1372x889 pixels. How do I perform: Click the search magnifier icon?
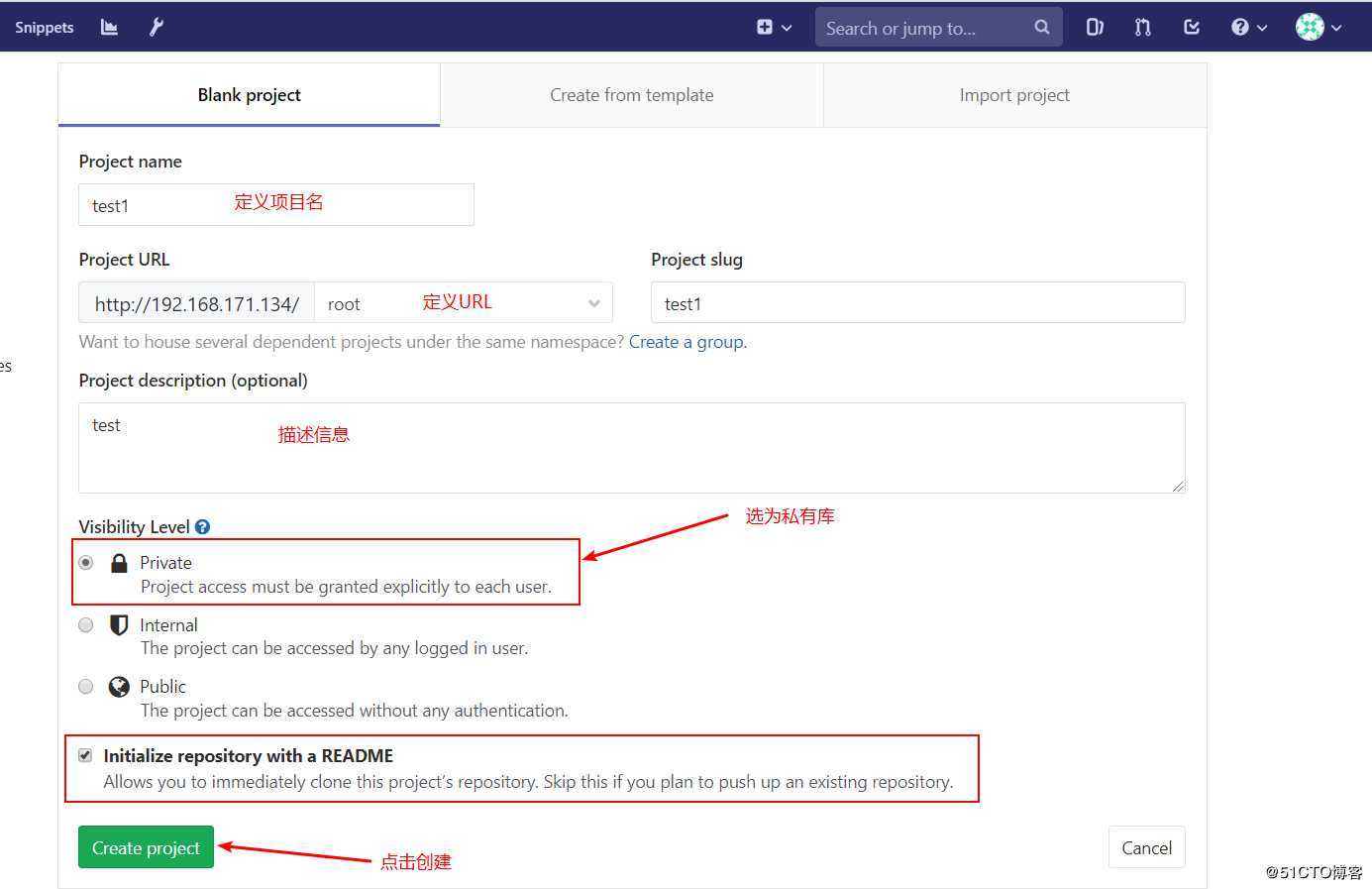point(1041,28)
